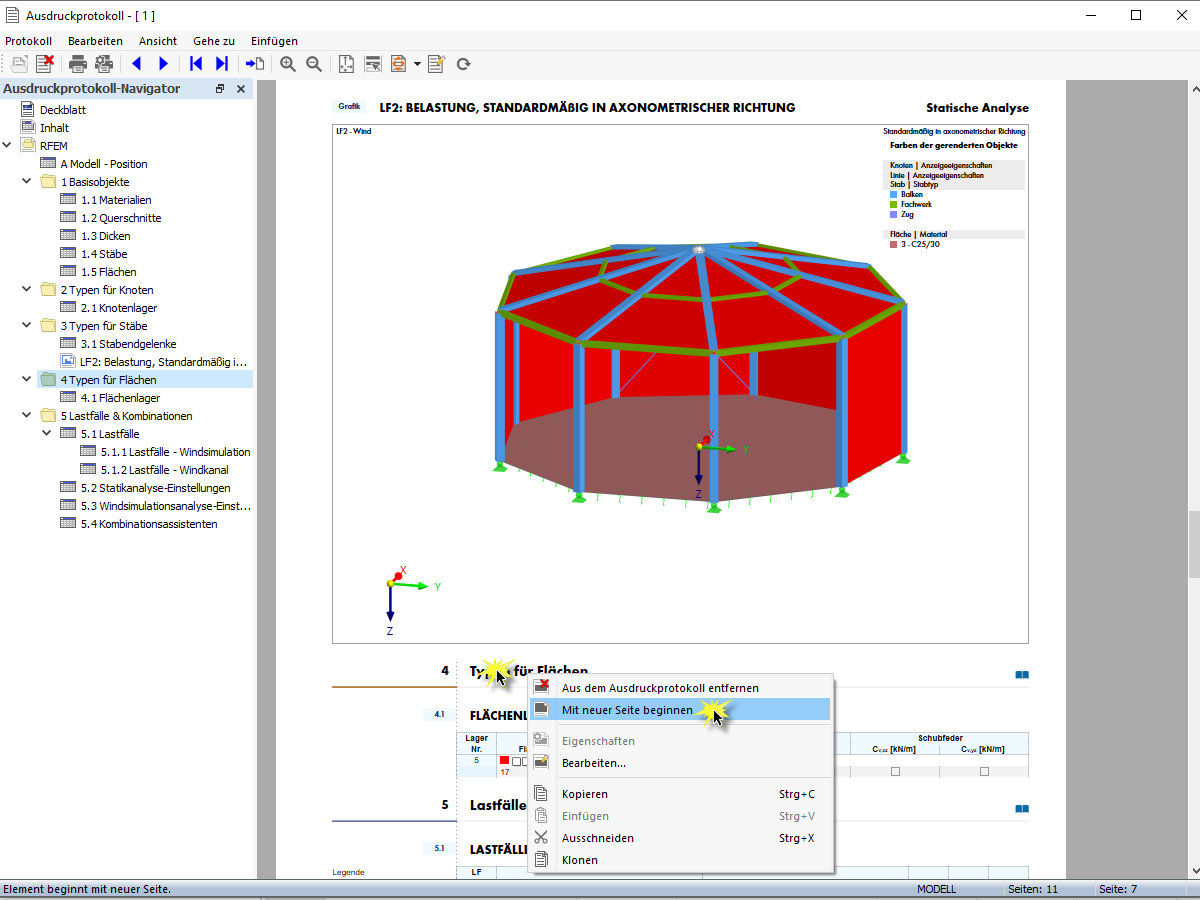The image size is (1200, 900).
Task: Toggle the Cv,yz Schubfeder checkbox in table
Action: (984, 771)
